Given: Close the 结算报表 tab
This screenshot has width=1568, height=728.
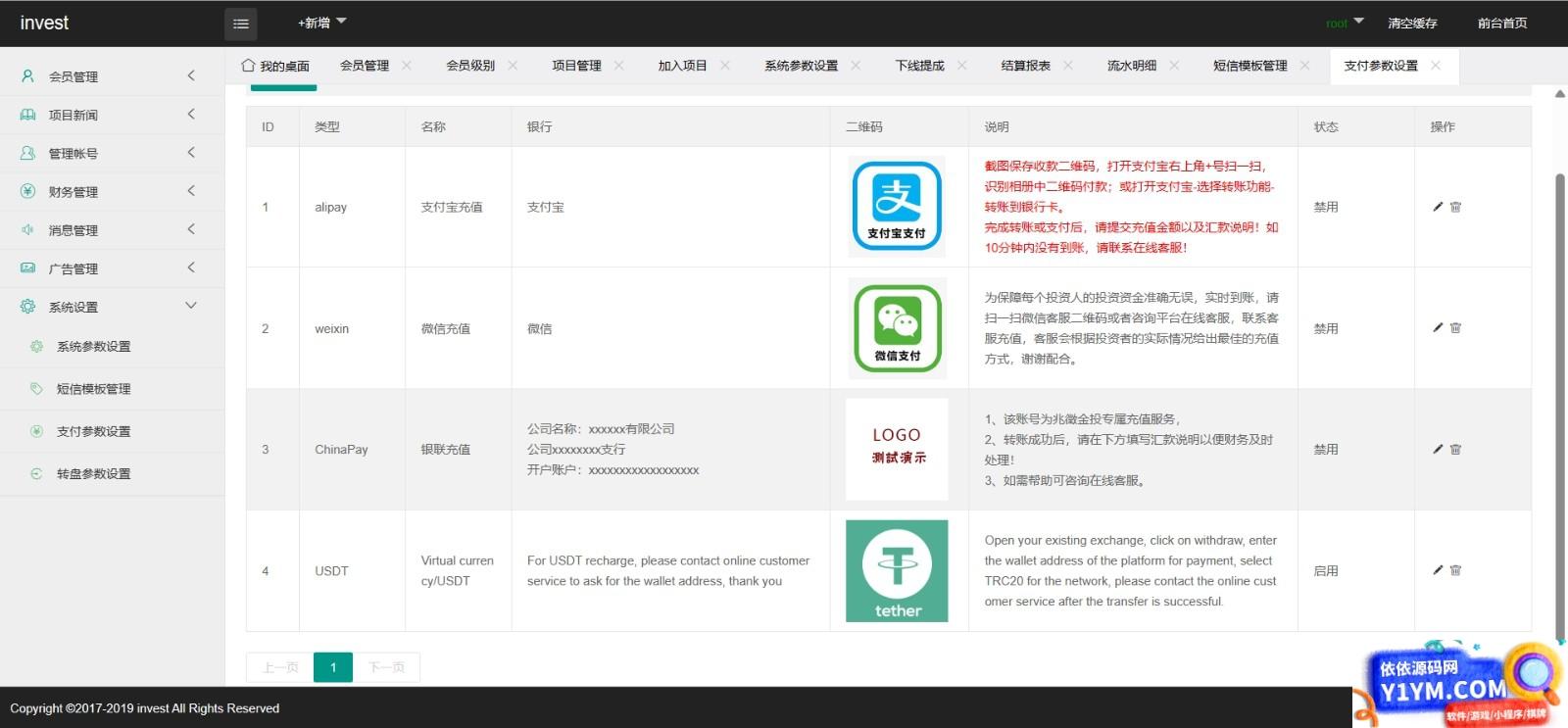Looking at the screenshot, I should (x=1067, y=66).
